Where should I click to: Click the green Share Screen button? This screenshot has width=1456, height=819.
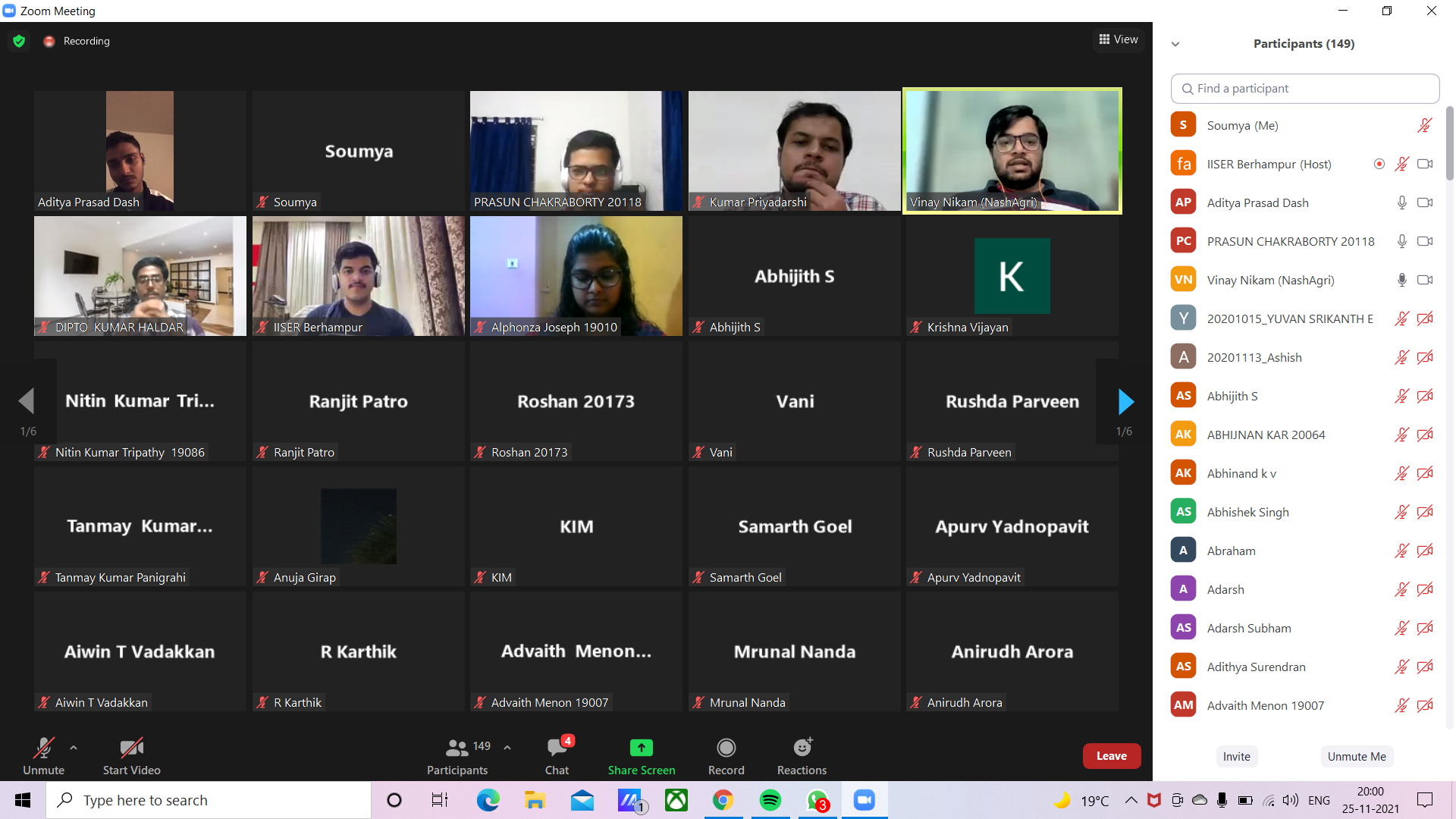pyautogui.click(x=642, y=756)
